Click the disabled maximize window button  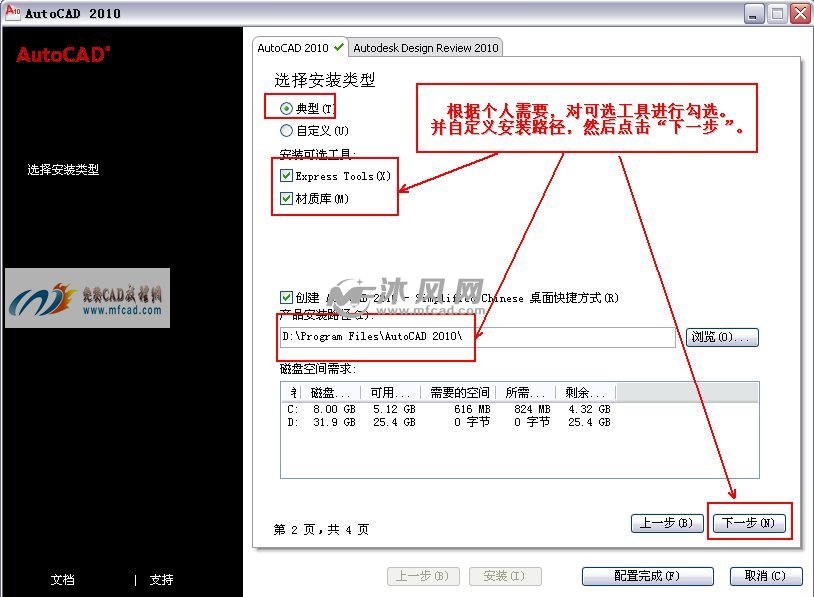(777, 13)
